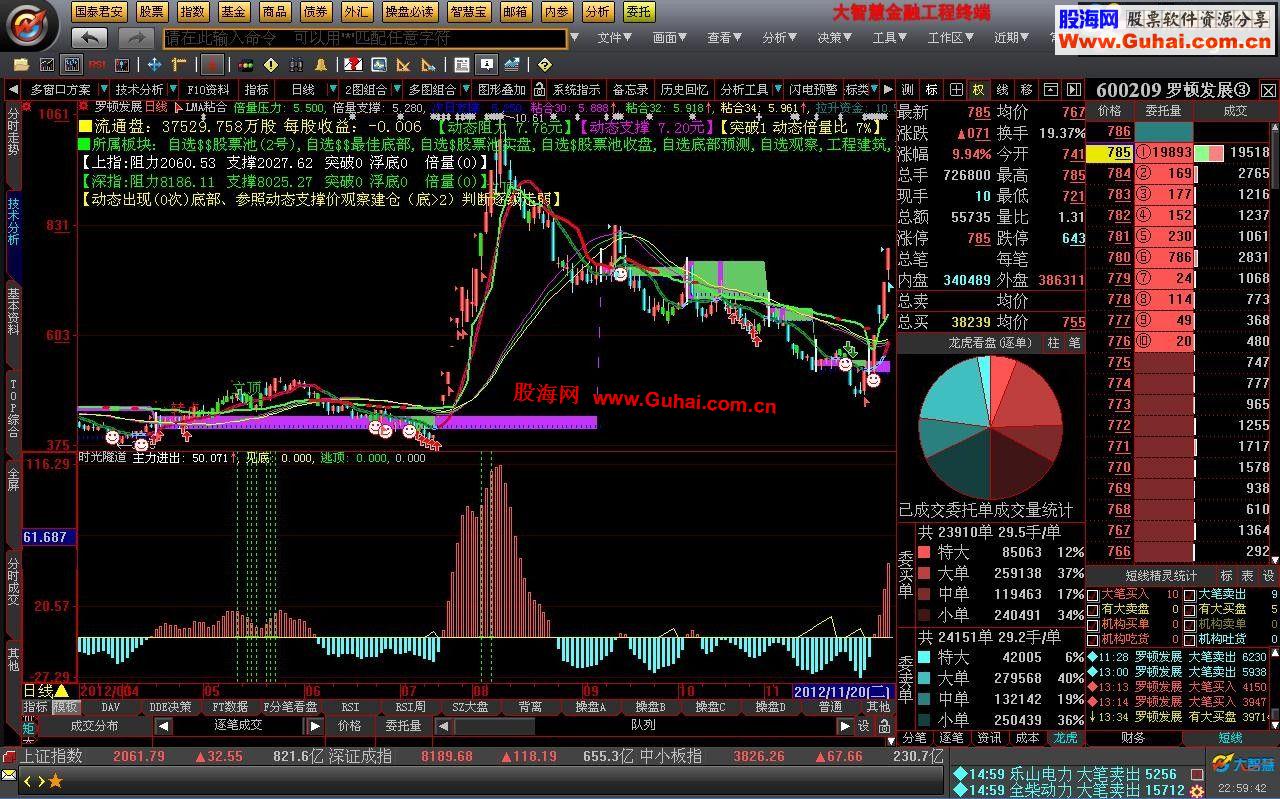This screenshot has width=1280, height=799.
Task: Click the red question mark chart icon
Action: 353,65
